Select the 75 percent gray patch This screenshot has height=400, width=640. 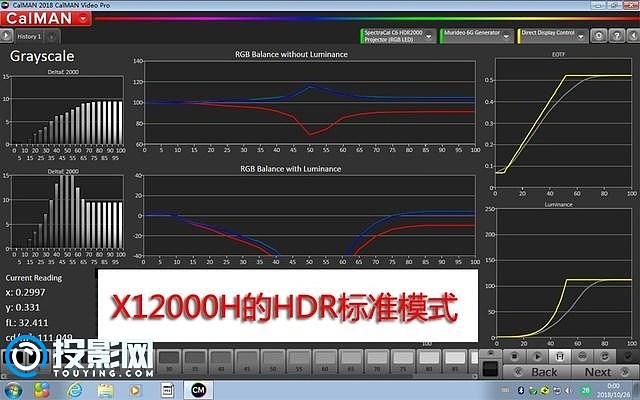click(x=403, y=361)
